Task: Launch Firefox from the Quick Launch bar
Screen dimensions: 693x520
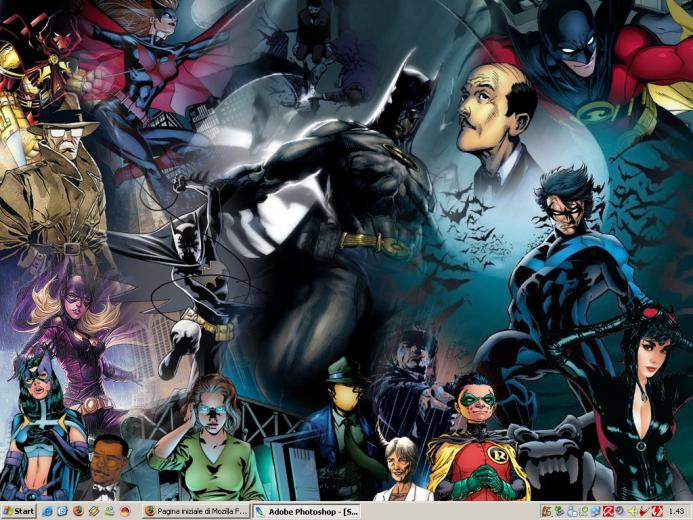Action: (79, 512)
